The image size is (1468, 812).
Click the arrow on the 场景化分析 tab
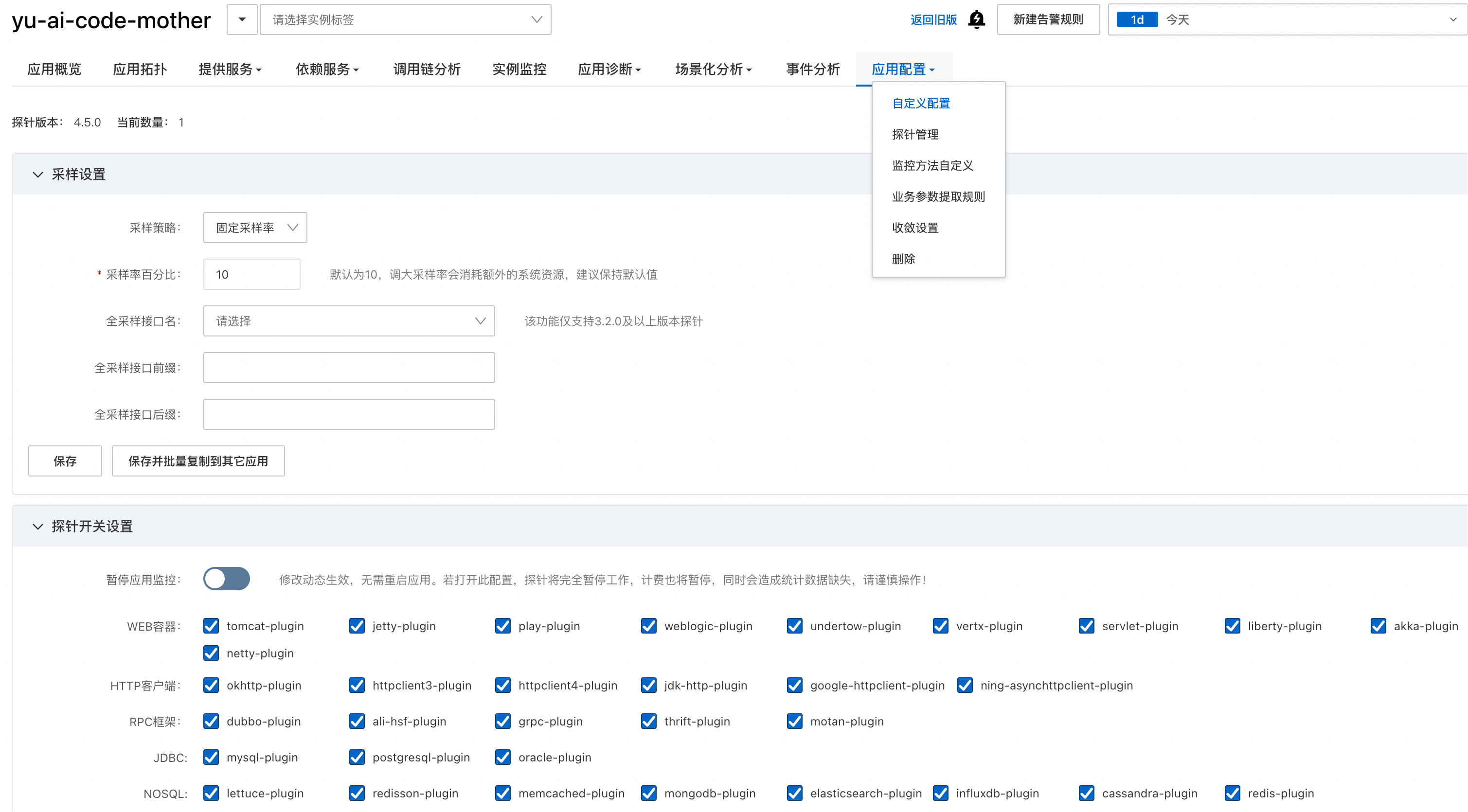(749, 70)
